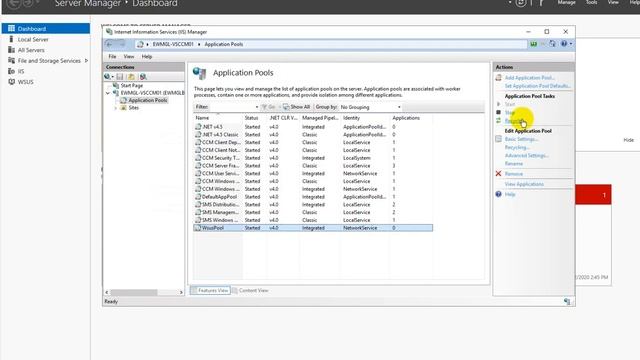
Task: Select Local Server in Server Manager sidebar
Action: (x=33, y=40)
